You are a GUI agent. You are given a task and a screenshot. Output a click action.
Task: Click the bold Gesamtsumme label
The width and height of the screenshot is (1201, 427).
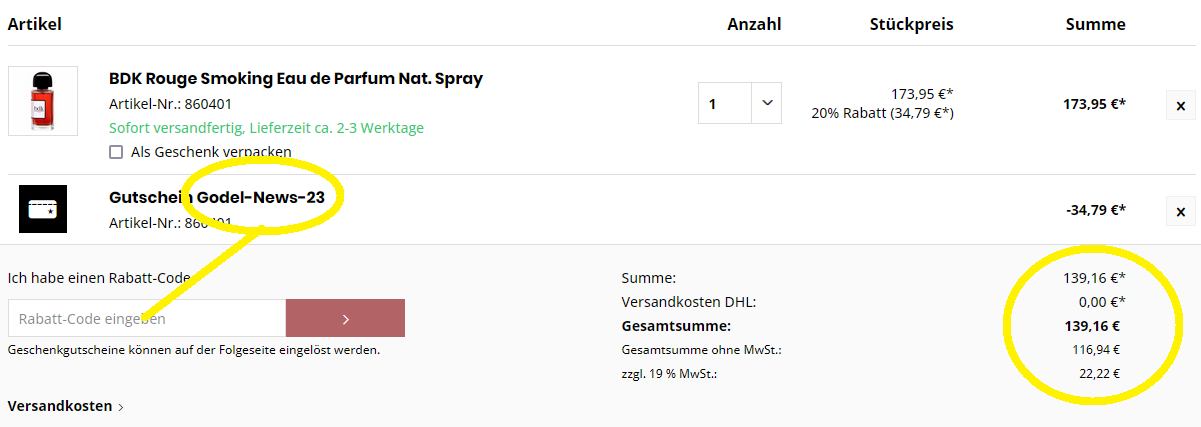[676, 326]
